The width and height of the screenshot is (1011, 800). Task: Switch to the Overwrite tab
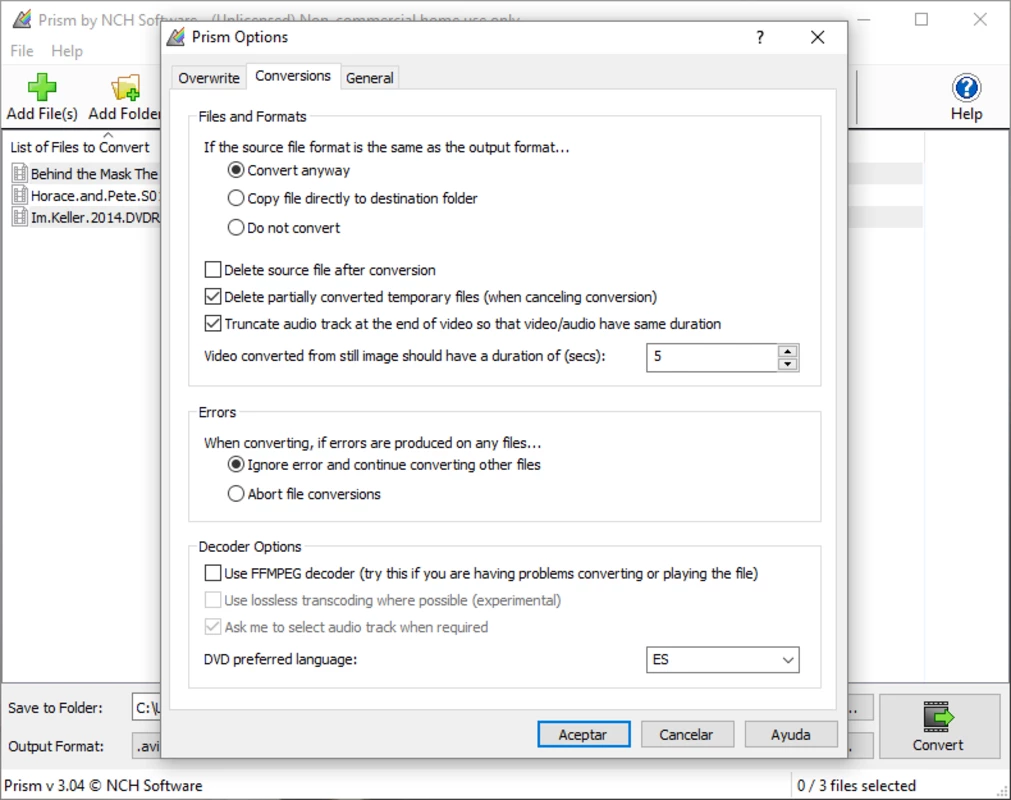click(209, 78)
